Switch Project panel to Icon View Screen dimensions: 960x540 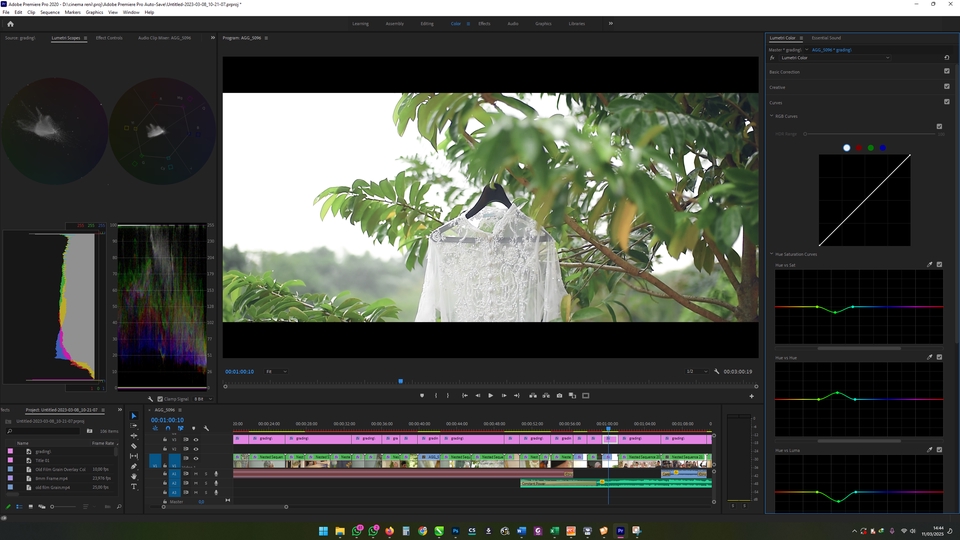(x=31, y=506)
